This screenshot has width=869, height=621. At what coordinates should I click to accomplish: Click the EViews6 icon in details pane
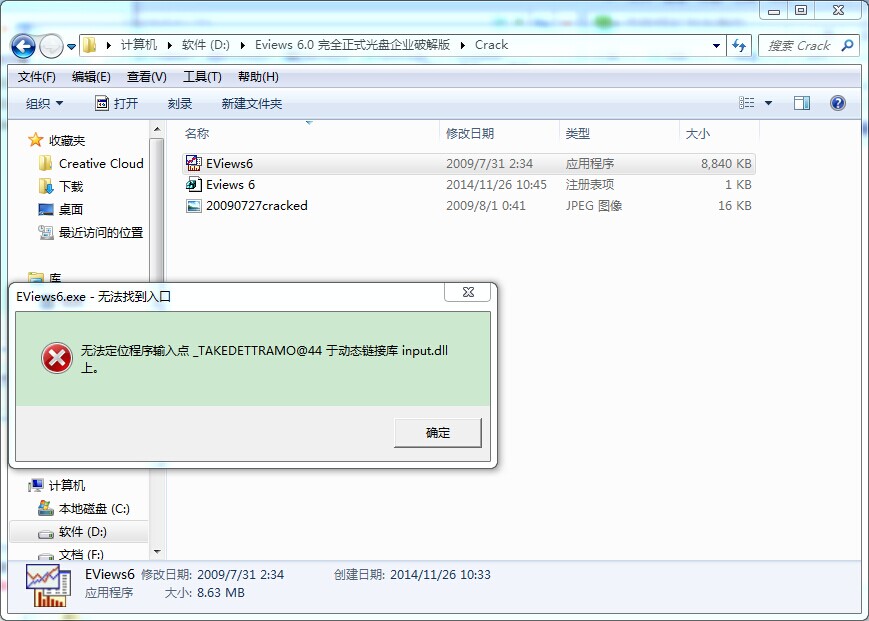[49, 586]
